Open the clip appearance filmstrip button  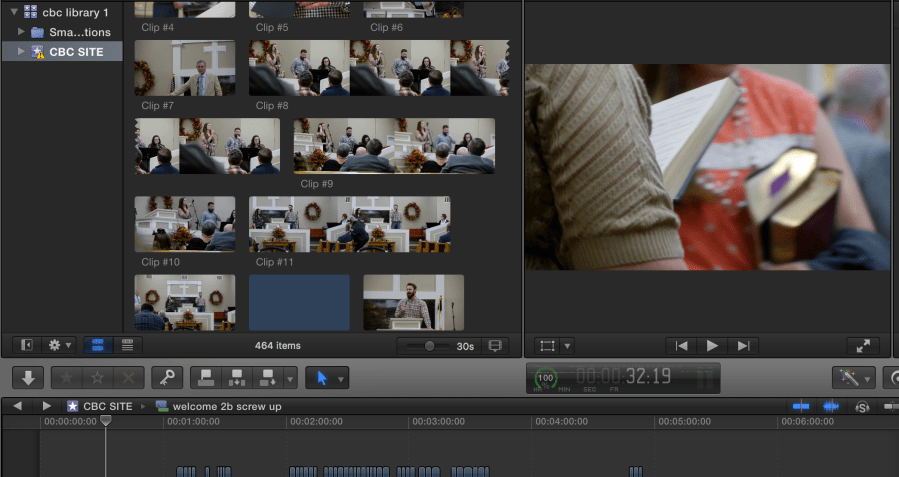494,345
